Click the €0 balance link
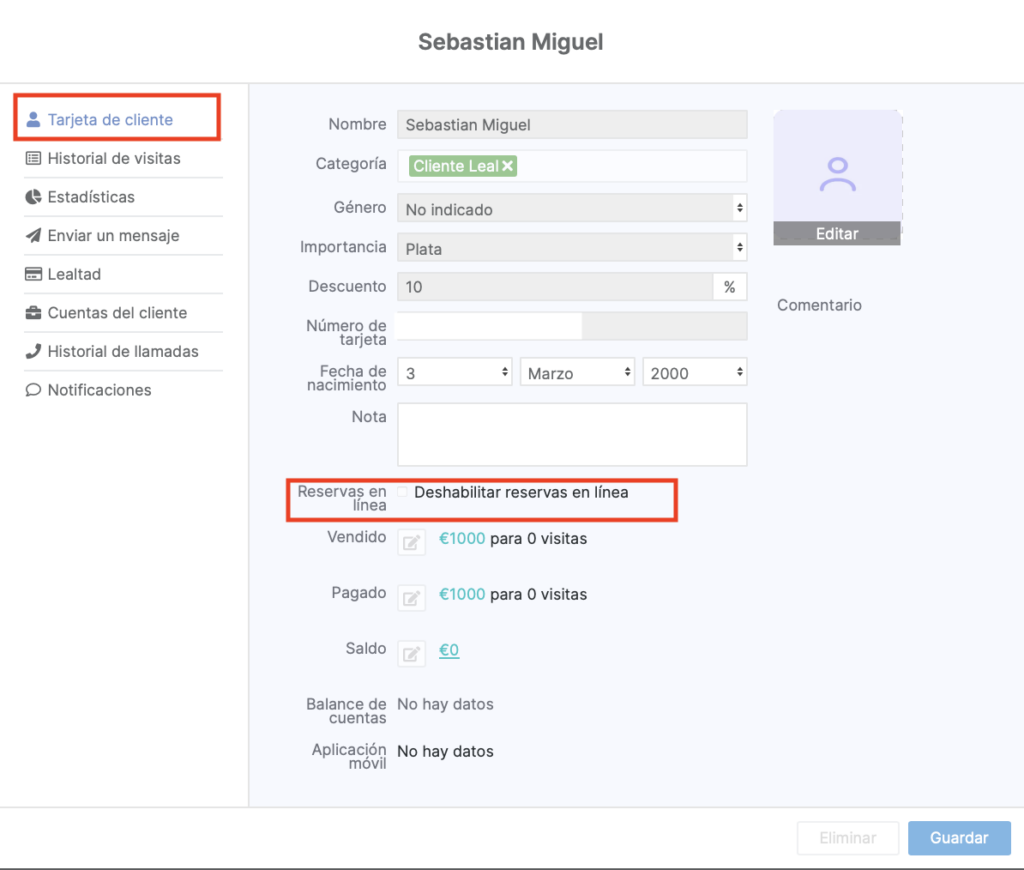The width and height of the screenshot is (1024, 870). [449, 650]
